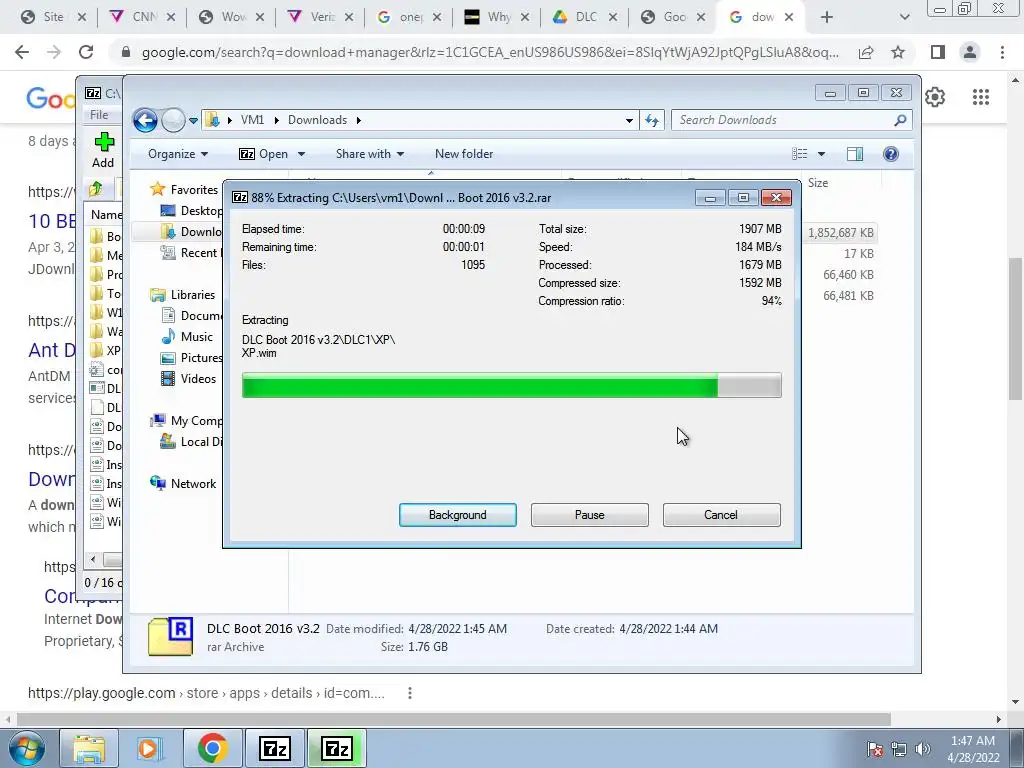Select Local Disk in navigation pane
Viewport: 1024px width, 768px height.
(x=192, y=441)
